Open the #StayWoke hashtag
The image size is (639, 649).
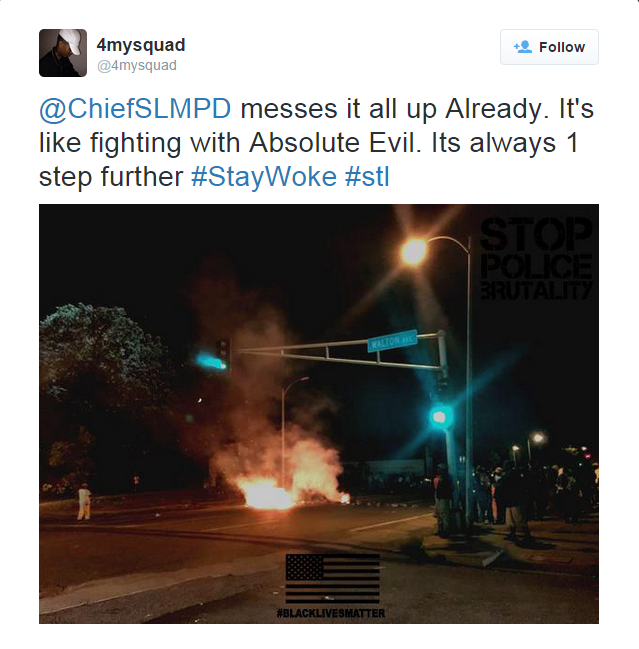coord(264,177)
